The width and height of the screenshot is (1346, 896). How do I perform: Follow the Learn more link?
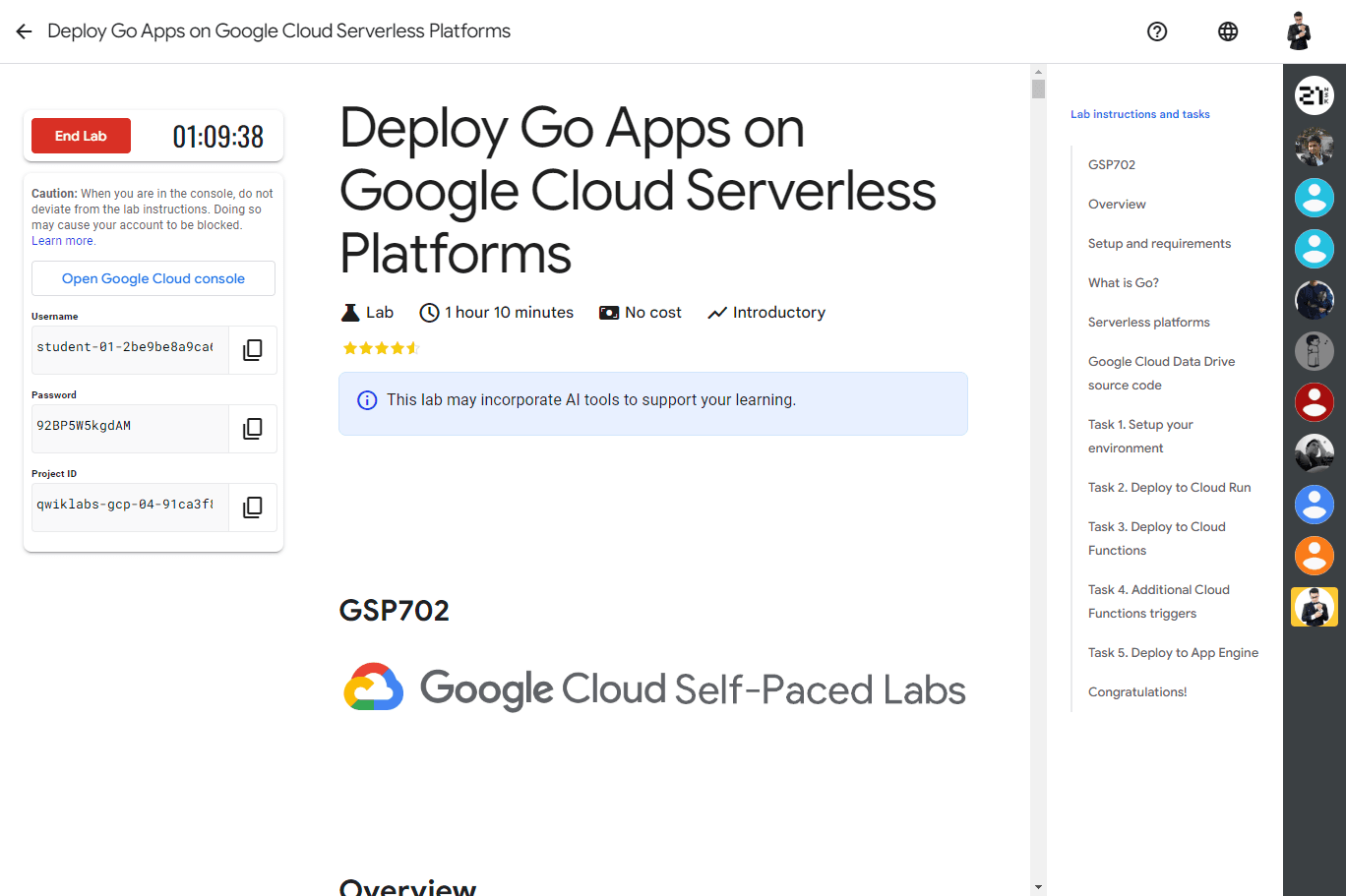point(63,241)
